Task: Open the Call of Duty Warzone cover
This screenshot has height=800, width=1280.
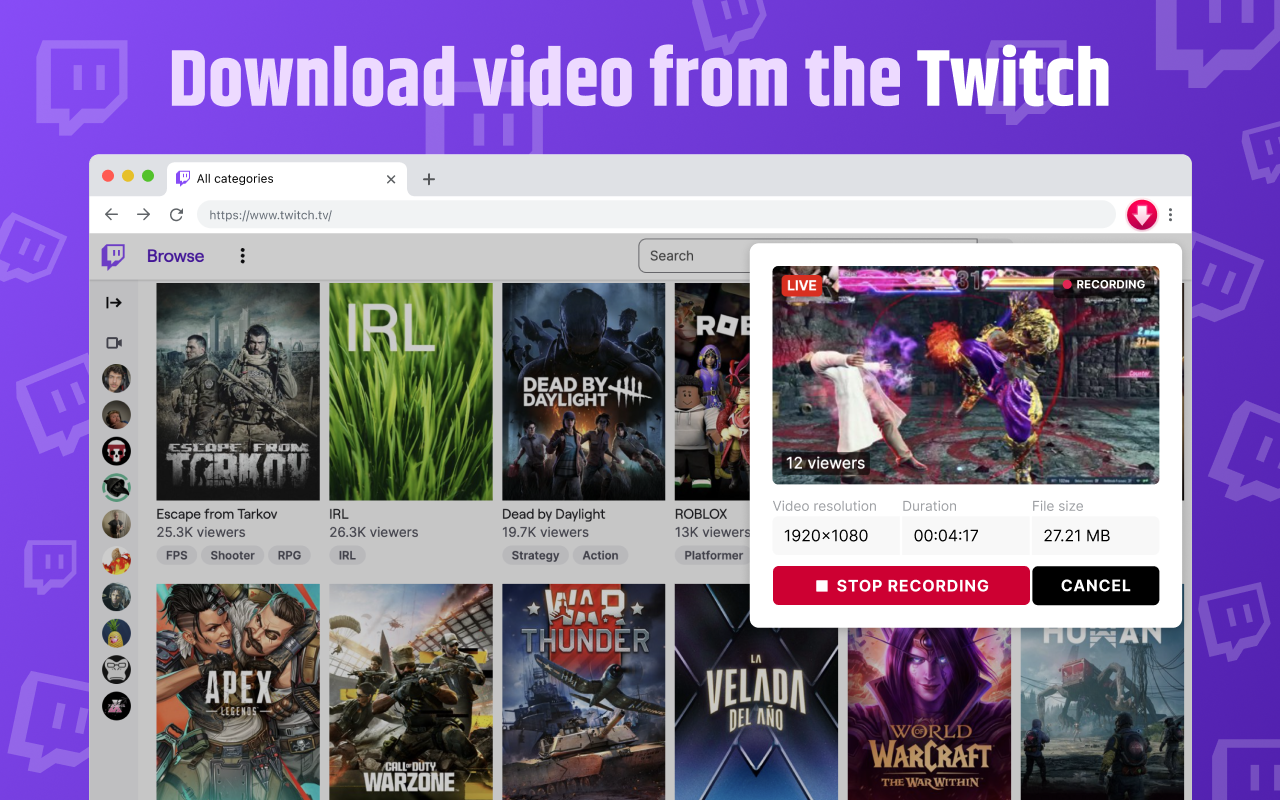Action: 411,692
